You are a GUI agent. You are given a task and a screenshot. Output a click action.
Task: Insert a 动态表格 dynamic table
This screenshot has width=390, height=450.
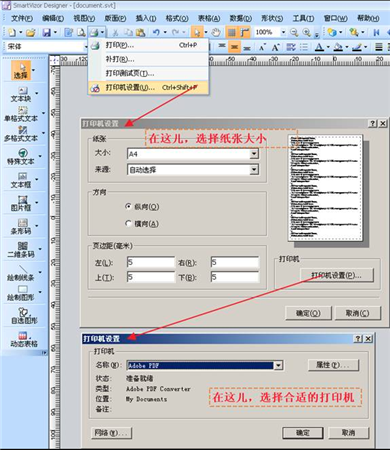pyautogui.click(x=23, y=339)
